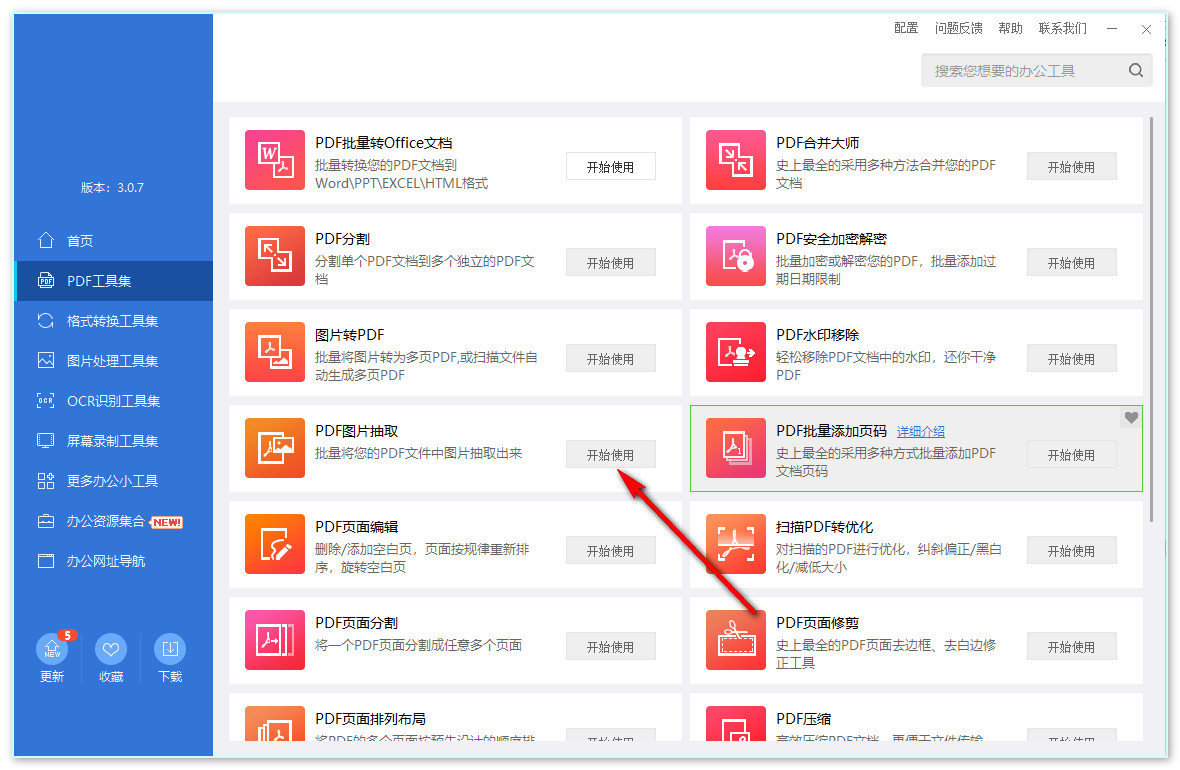
Task: Select PDF工具集 in sidebar
Action: click(x=114, y=281)
